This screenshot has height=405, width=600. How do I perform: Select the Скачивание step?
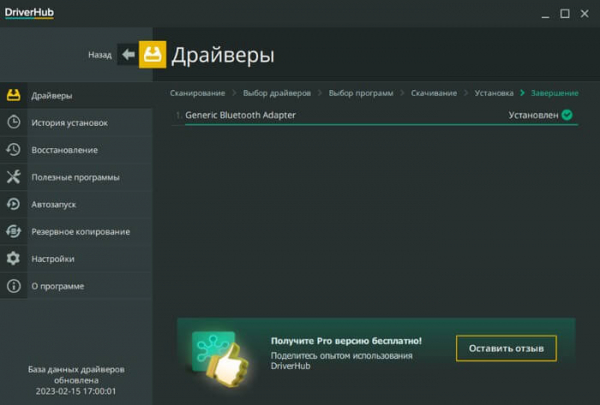pos(434,93)
